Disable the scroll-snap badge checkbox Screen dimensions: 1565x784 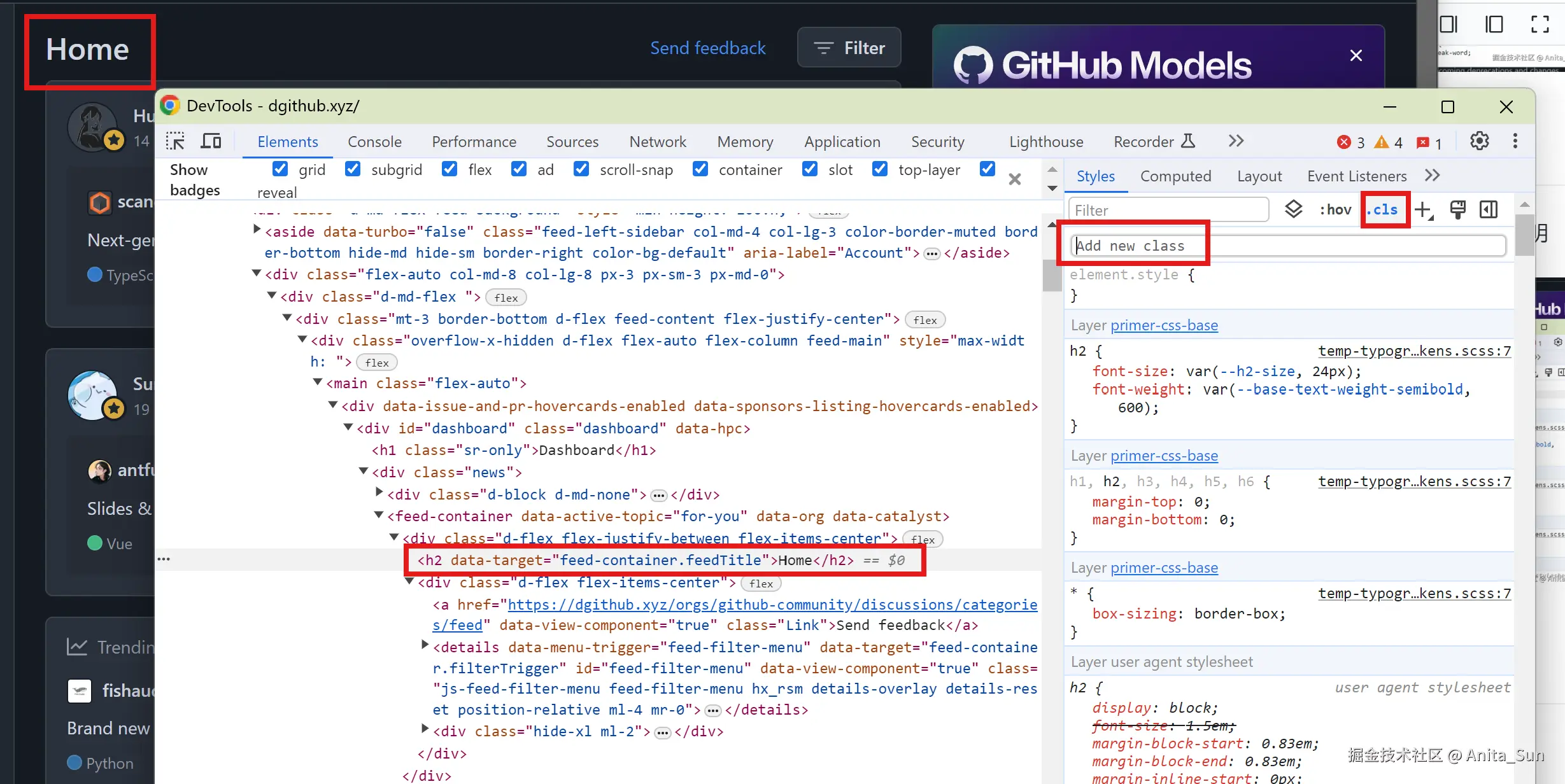[581, 169]
